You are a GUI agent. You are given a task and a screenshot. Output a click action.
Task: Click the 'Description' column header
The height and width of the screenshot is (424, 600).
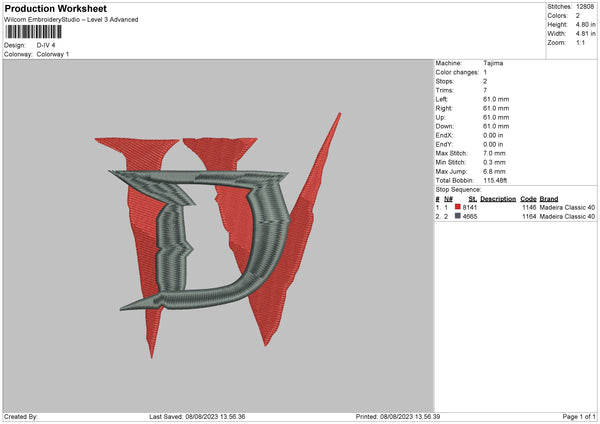[498, 199]
